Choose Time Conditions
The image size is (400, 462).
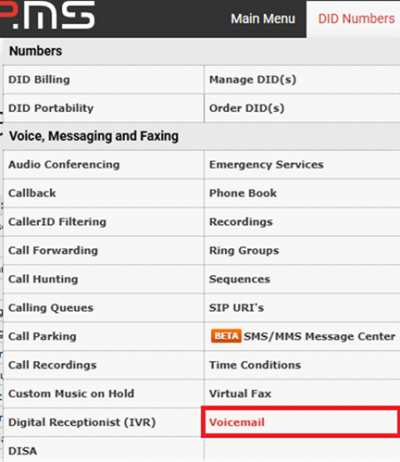coord(255,365)
